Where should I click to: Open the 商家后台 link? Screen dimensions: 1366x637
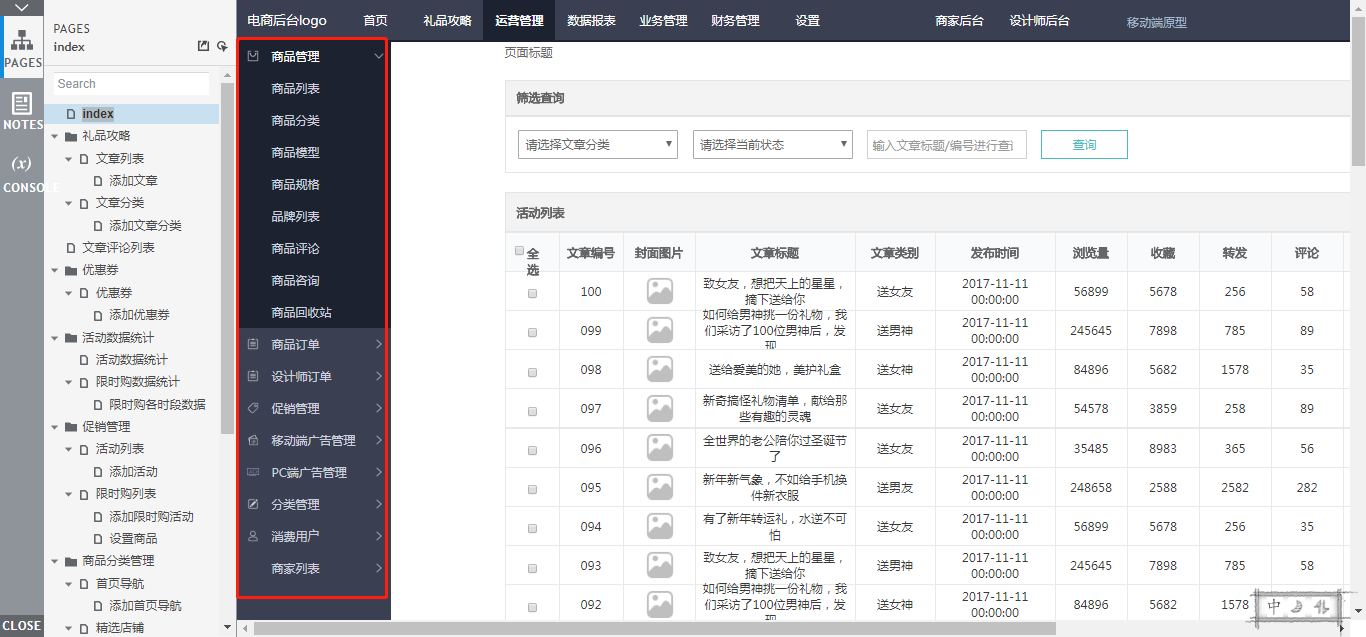click(x=959, y=20)
